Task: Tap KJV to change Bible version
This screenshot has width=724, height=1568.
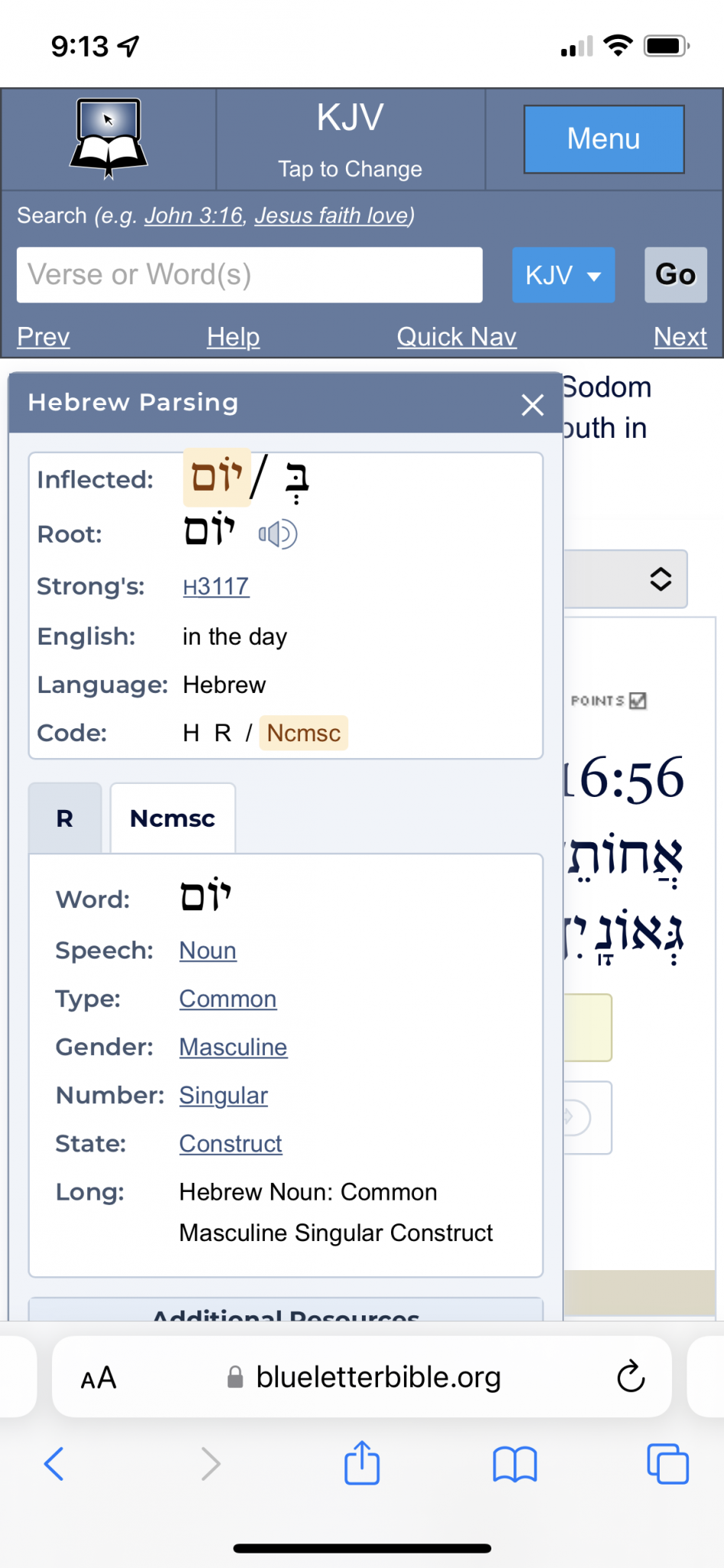Action: pos(351,139)
